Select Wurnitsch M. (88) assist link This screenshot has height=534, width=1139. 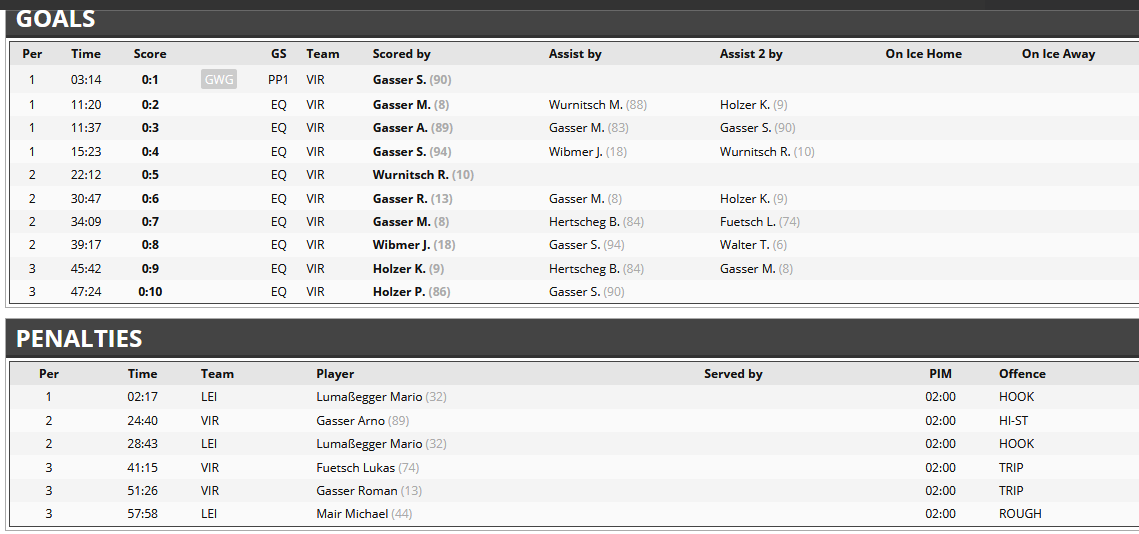[598, 105]
